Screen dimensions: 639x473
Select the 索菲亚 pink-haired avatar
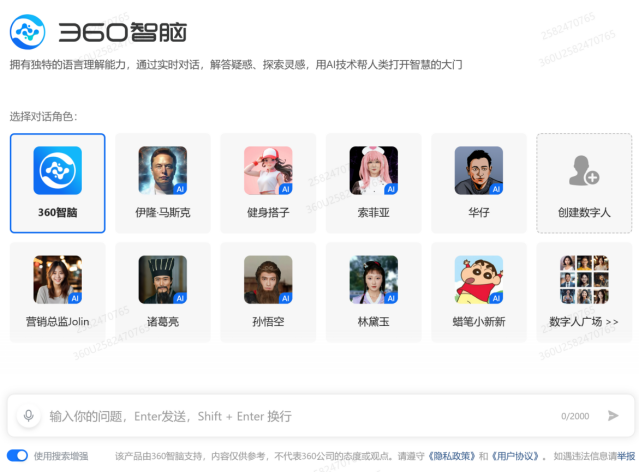pyautogui.click(x=374, y=170)
